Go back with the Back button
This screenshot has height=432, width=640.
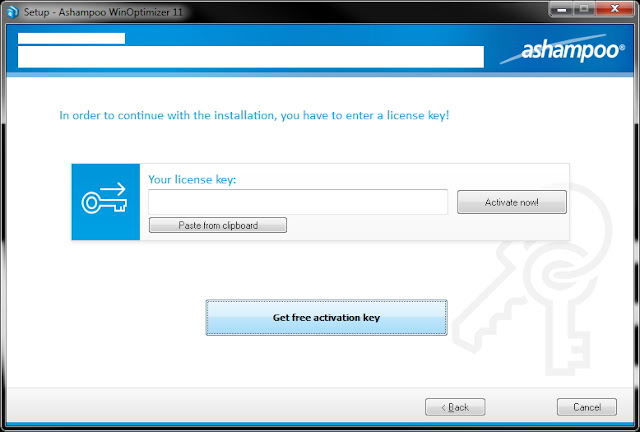(x=455, y=407)
